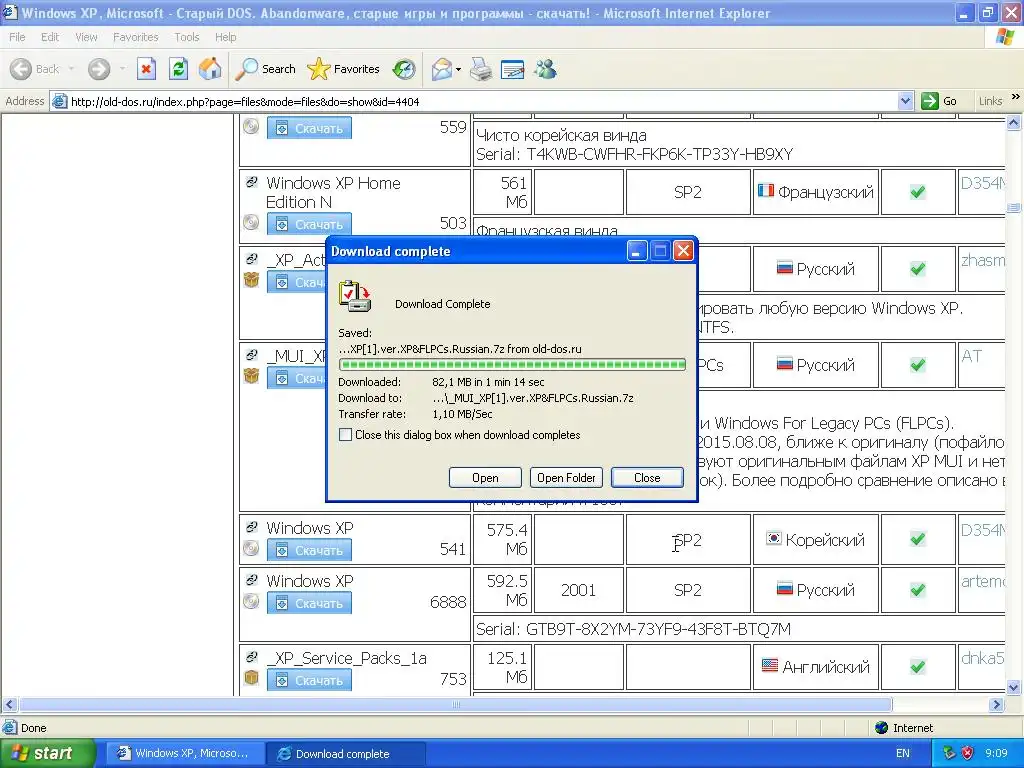Refresh the page with green arrows icon
1024x768 pixels.
click(178, 69)
